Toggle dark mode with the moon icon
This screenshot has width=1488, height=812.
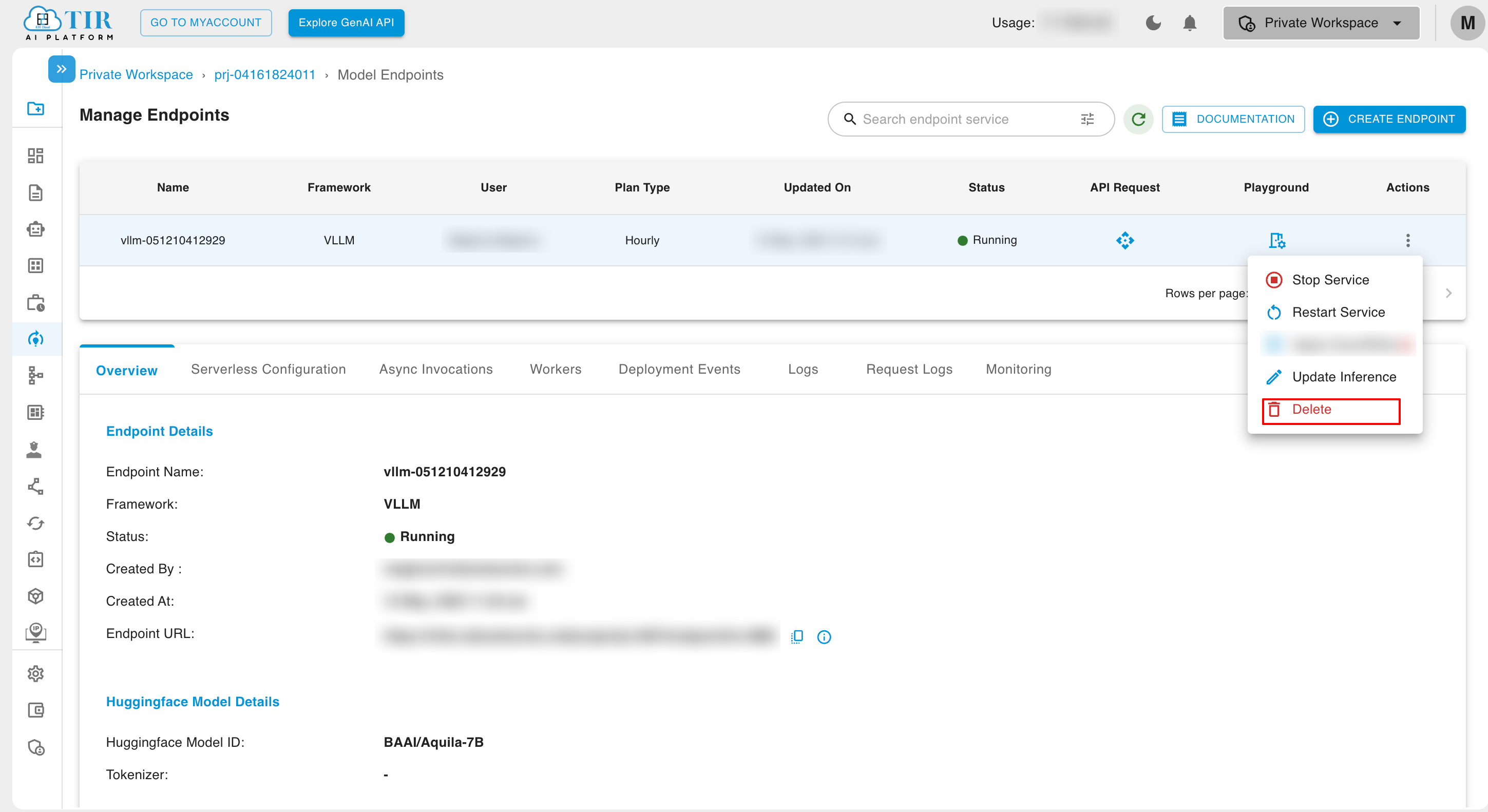[x=1154, y=23]
